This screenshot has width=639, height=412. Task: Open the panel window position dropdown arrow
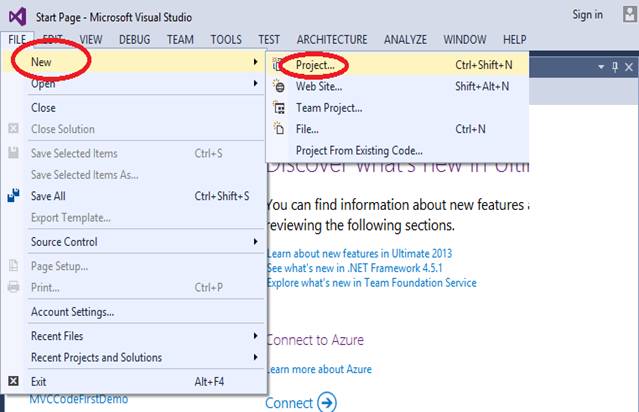pos(601,66)
